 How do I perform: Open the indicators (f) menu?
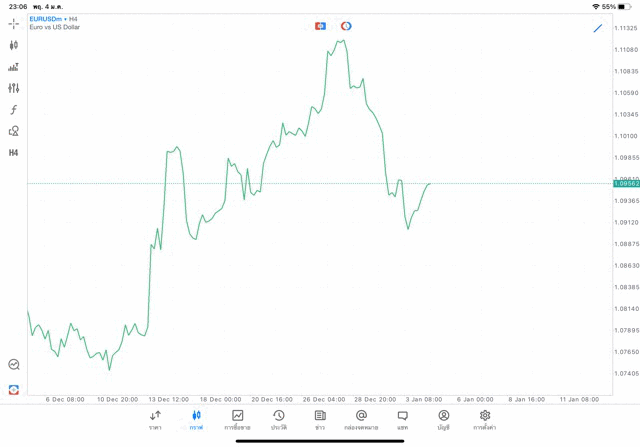click(14, 110)
